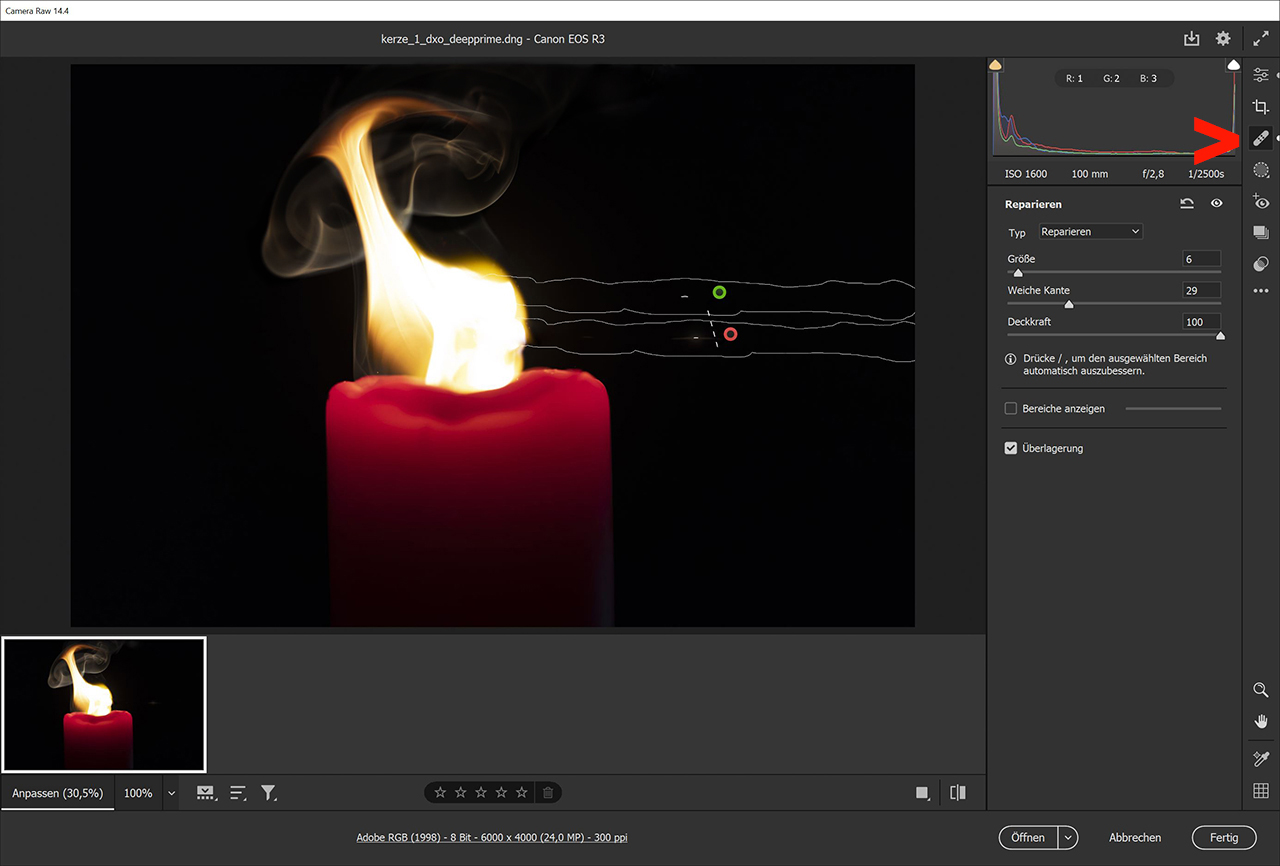This screenshot has width=1280, height=866.
Task: Click the Deckkraft slider handle
Action: pos(1220,336)
